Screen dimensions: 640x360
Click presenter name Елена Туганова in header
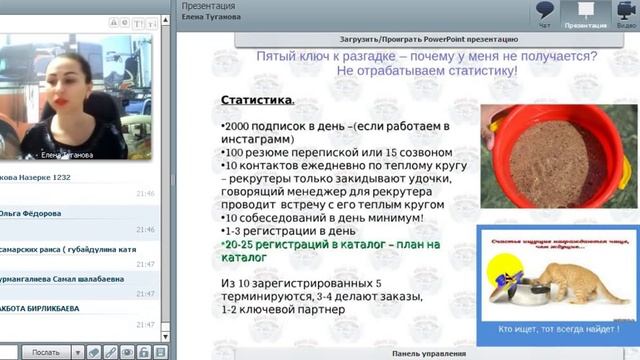pos(211,17)
